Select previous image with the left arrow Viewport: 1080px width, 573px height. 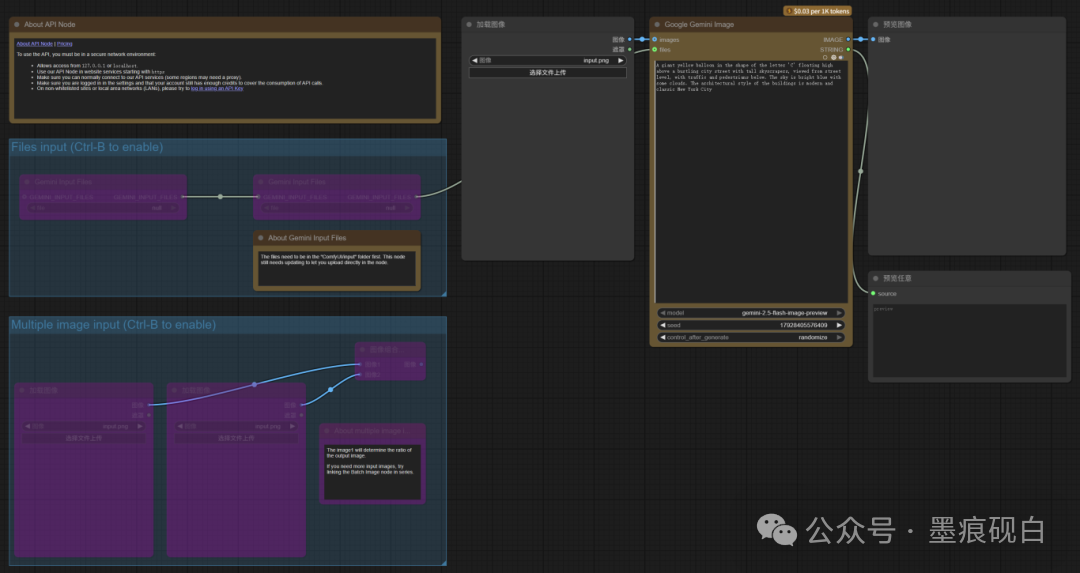pos(475,61)
